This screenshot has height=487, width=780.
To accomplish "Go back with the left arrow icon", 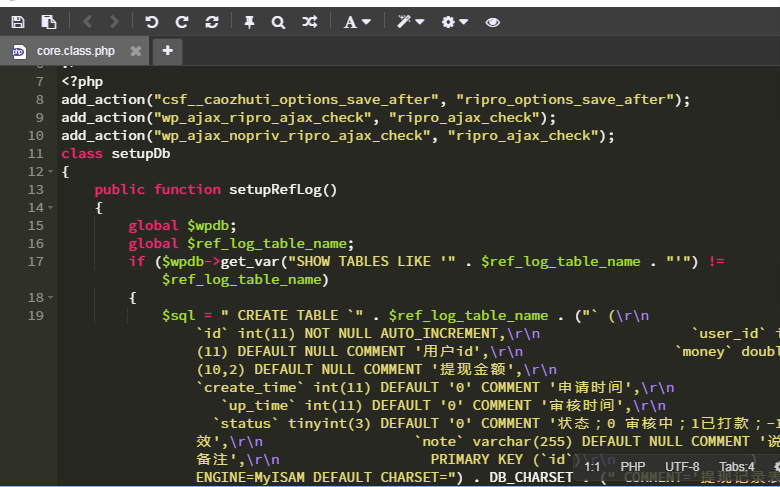I will (x=88, y=22).
